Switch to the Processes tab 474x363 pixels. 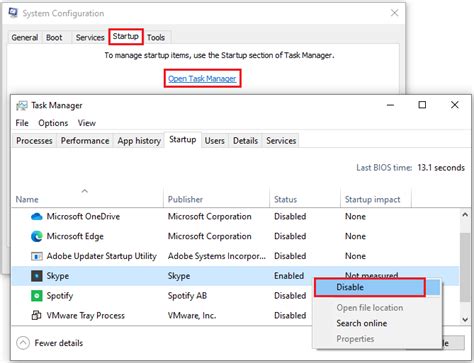tap(34, 141)
